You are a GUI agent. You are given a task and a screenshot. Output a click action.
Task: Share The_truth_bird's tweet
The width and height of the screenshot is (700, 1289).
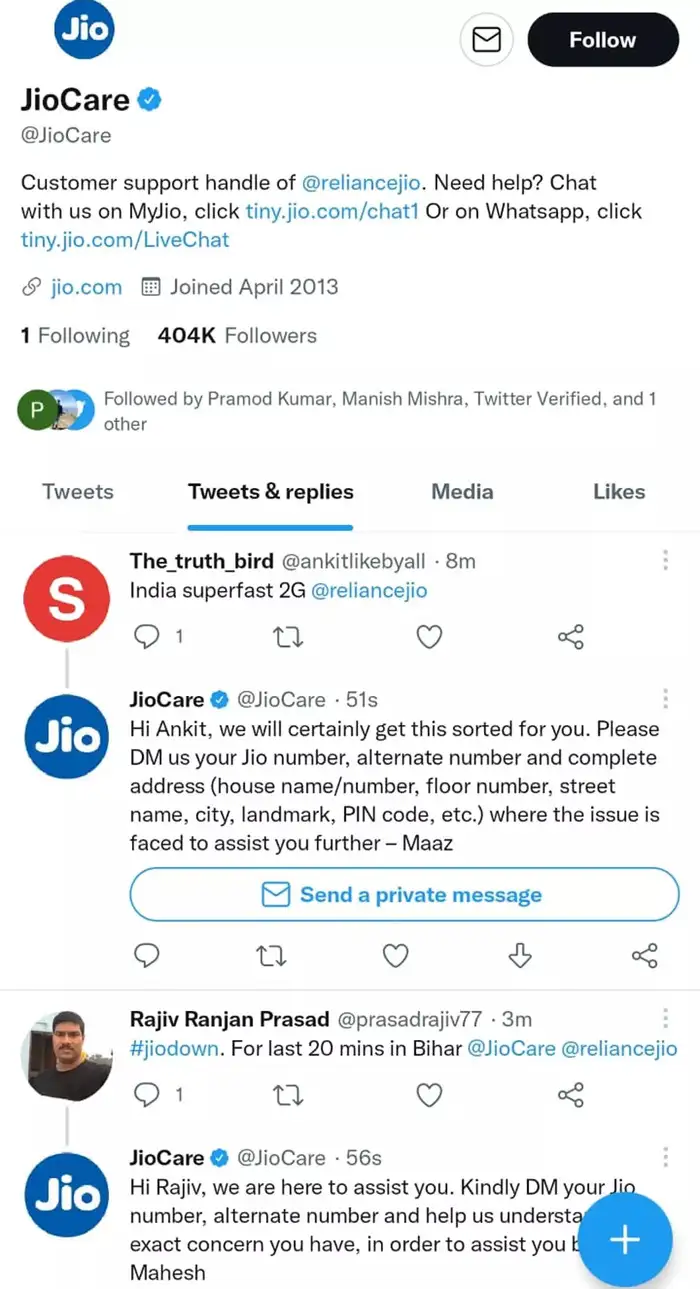[x=570, y=636]
